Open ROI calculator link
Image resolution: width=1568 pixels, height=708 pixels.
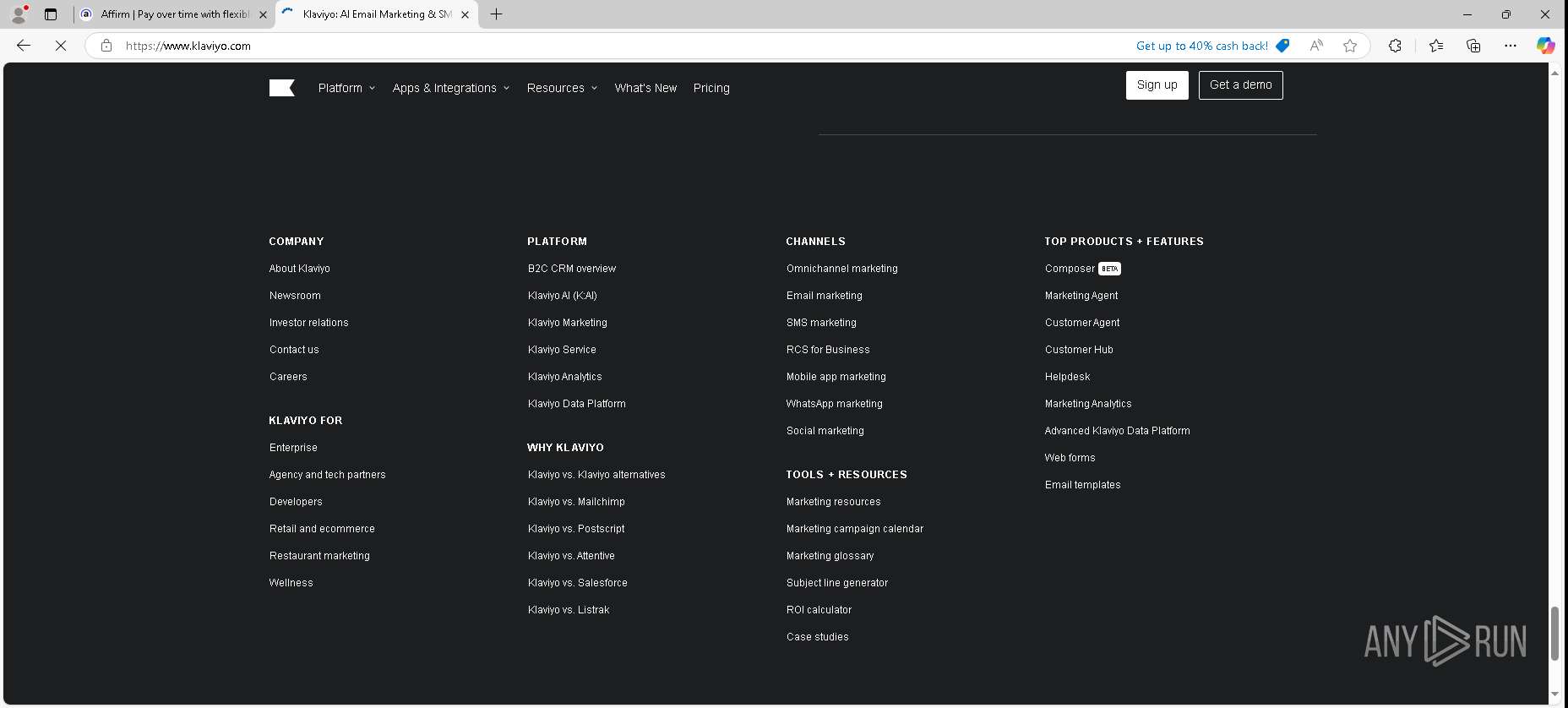819,610
